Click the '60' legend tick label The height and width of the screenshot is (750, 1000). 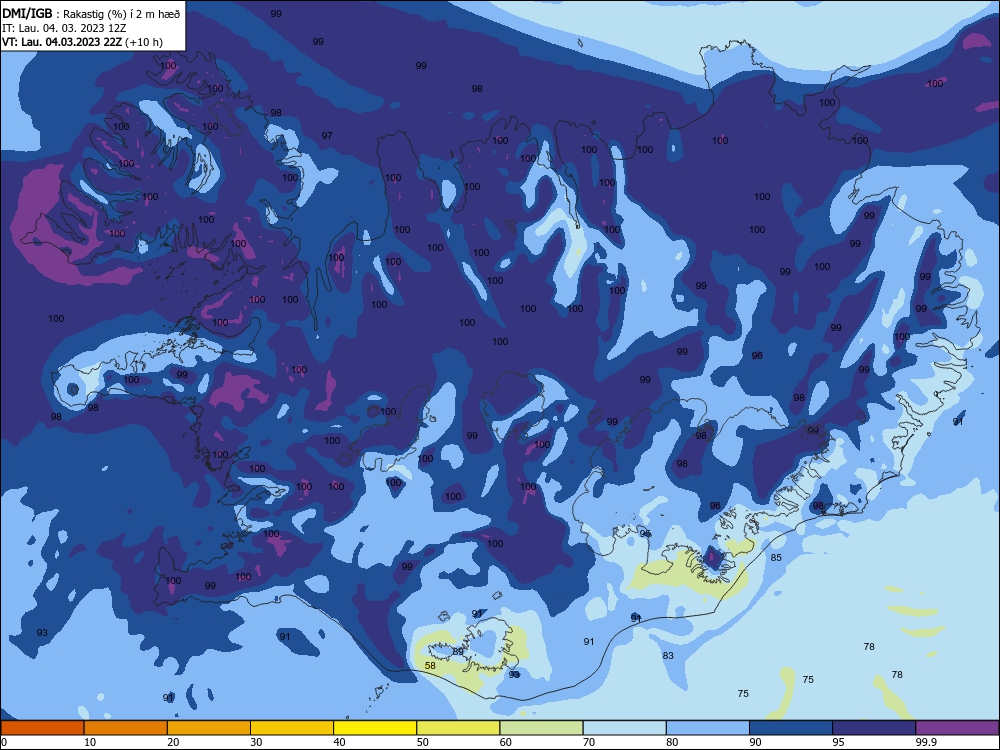point(506,742)
